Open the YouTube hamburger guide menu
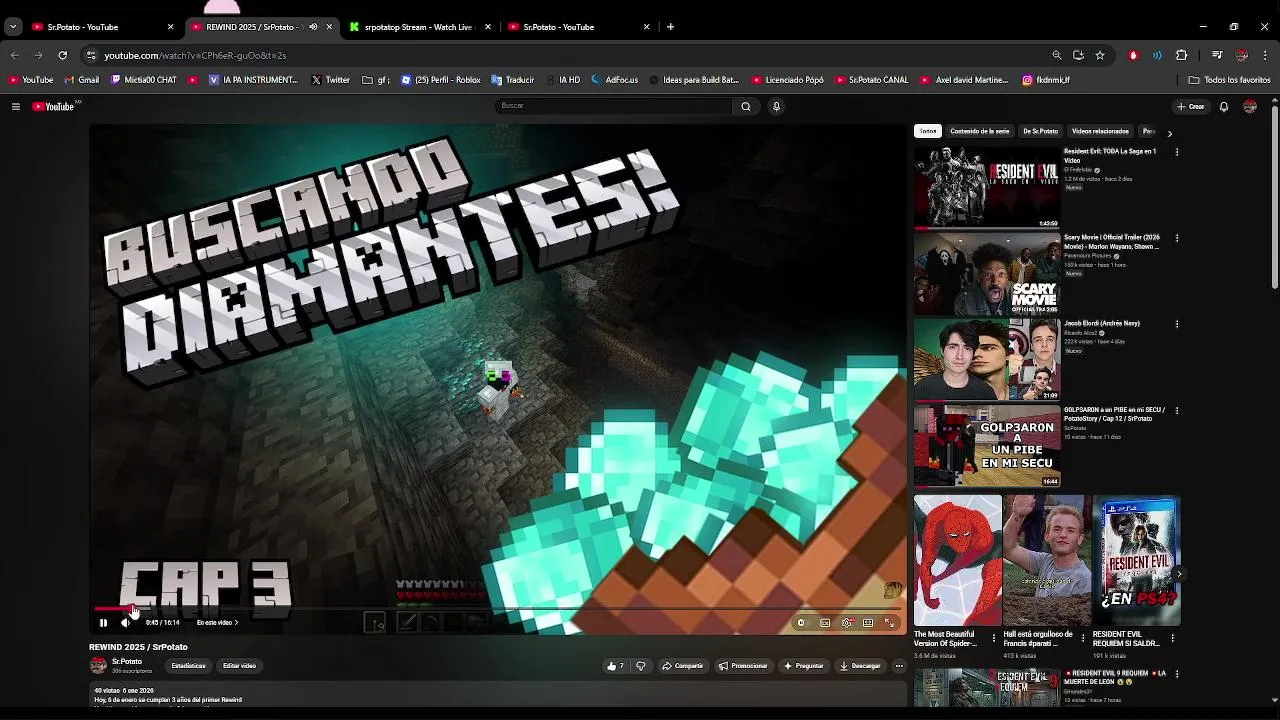The height and width of the screenshot is (720, 1280). click(15, 106)
